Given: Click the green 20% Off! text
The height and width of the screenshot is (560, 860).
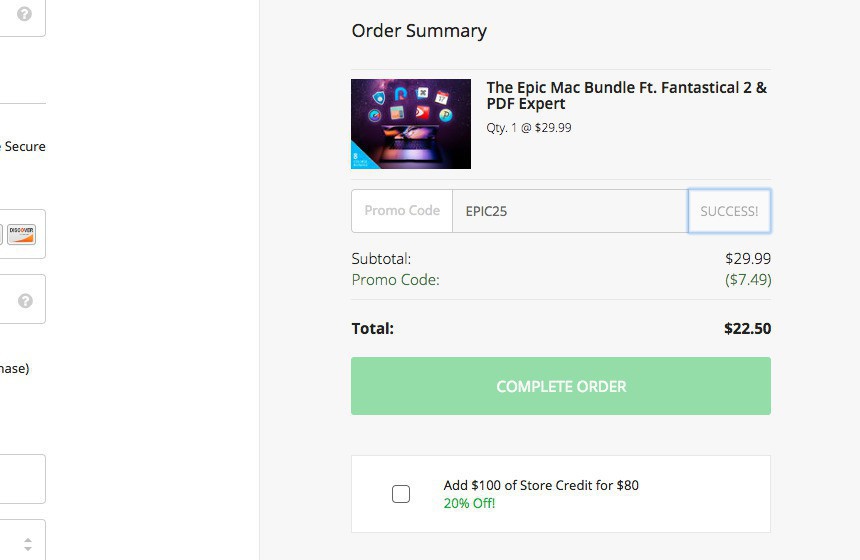Looking at the screenshot, I should pyautogui.click(x=469, y=503).
